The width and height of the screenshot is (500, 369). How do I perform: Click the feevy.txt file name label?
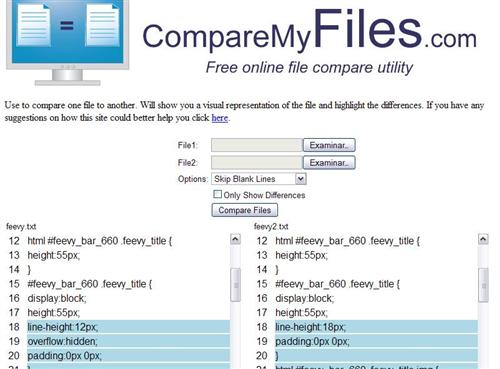21,227
